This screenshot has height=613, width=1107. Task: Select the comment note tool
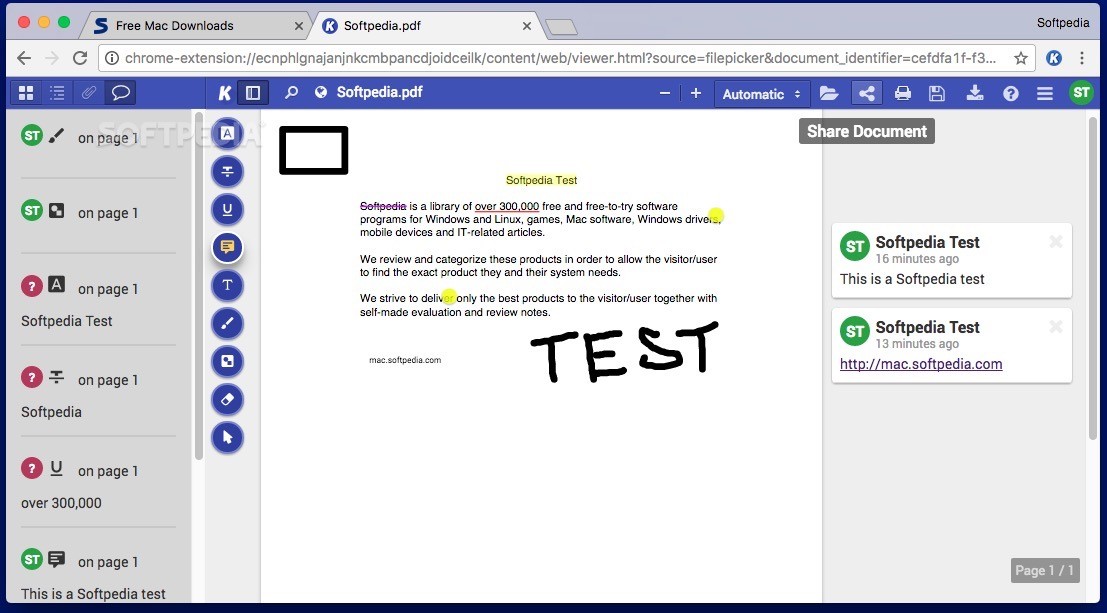pos(227,247)
